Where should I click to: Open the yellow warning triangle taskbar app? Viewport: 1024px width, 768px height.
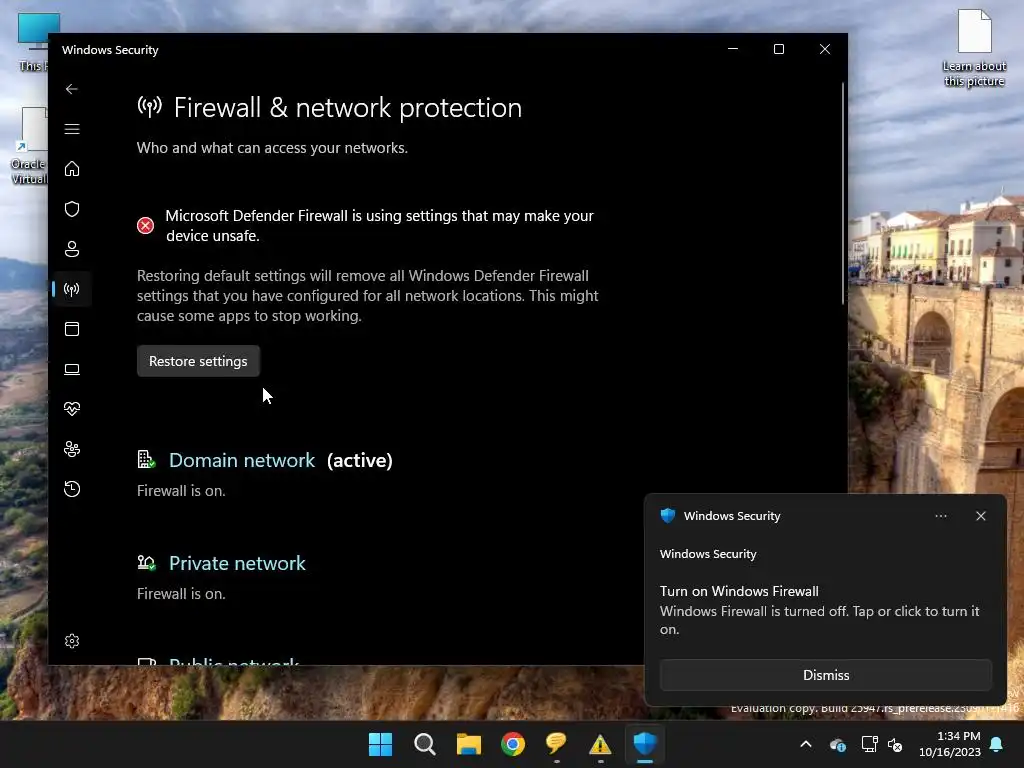[600, 744]
